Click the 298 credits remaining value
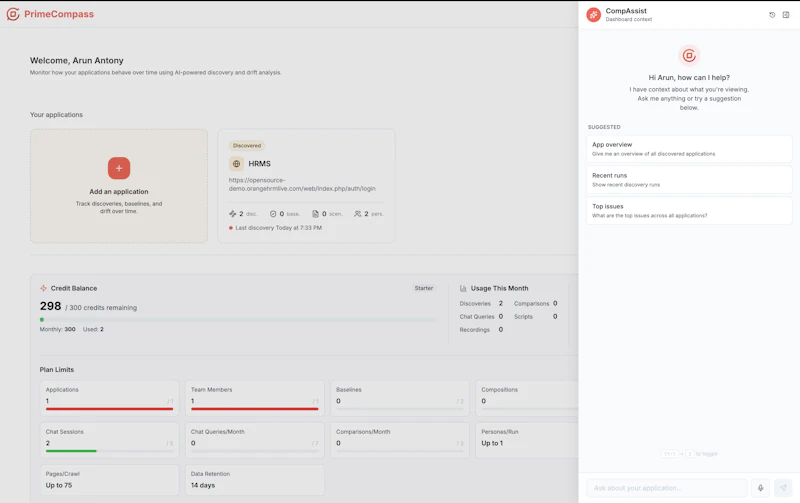 pos(51,306)
